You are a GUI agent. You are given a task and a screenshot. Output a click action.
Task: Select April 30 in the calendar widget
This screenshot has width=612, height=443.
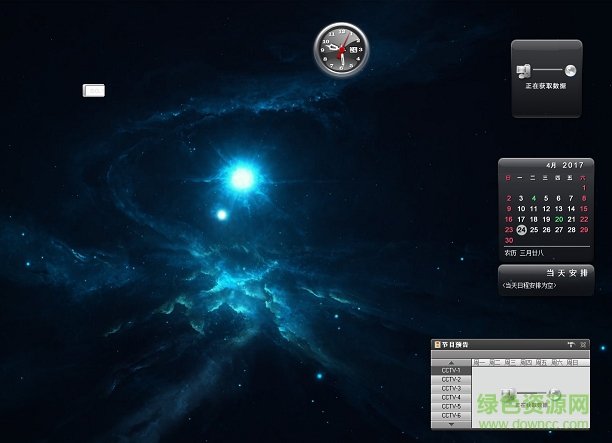coord(509,240)
